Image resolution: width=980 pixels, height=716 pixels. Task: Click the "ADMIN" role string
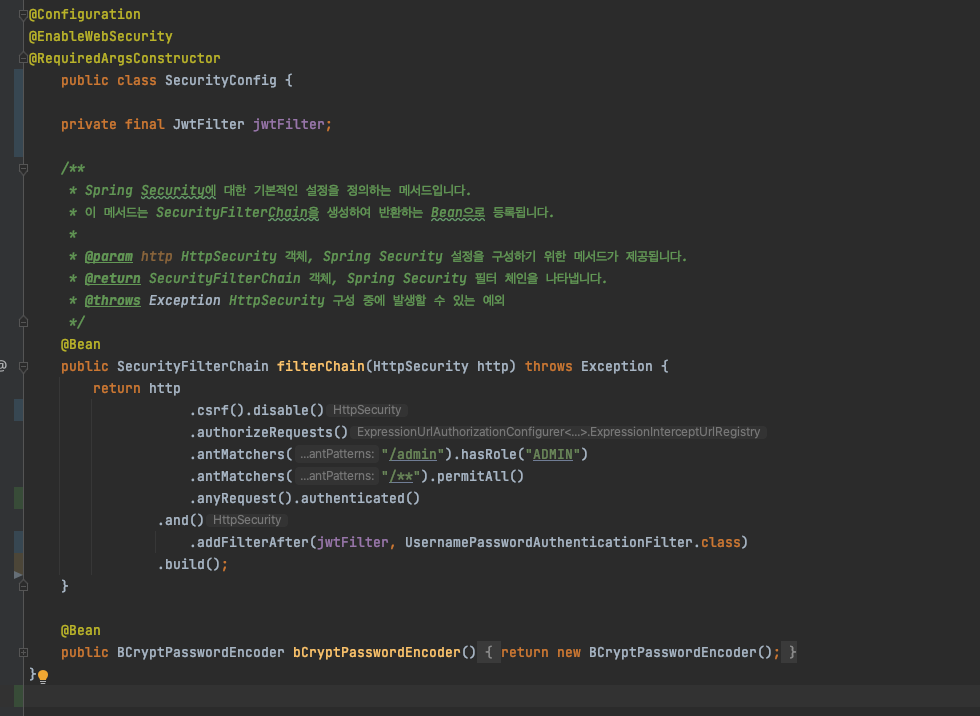(552, 454)
